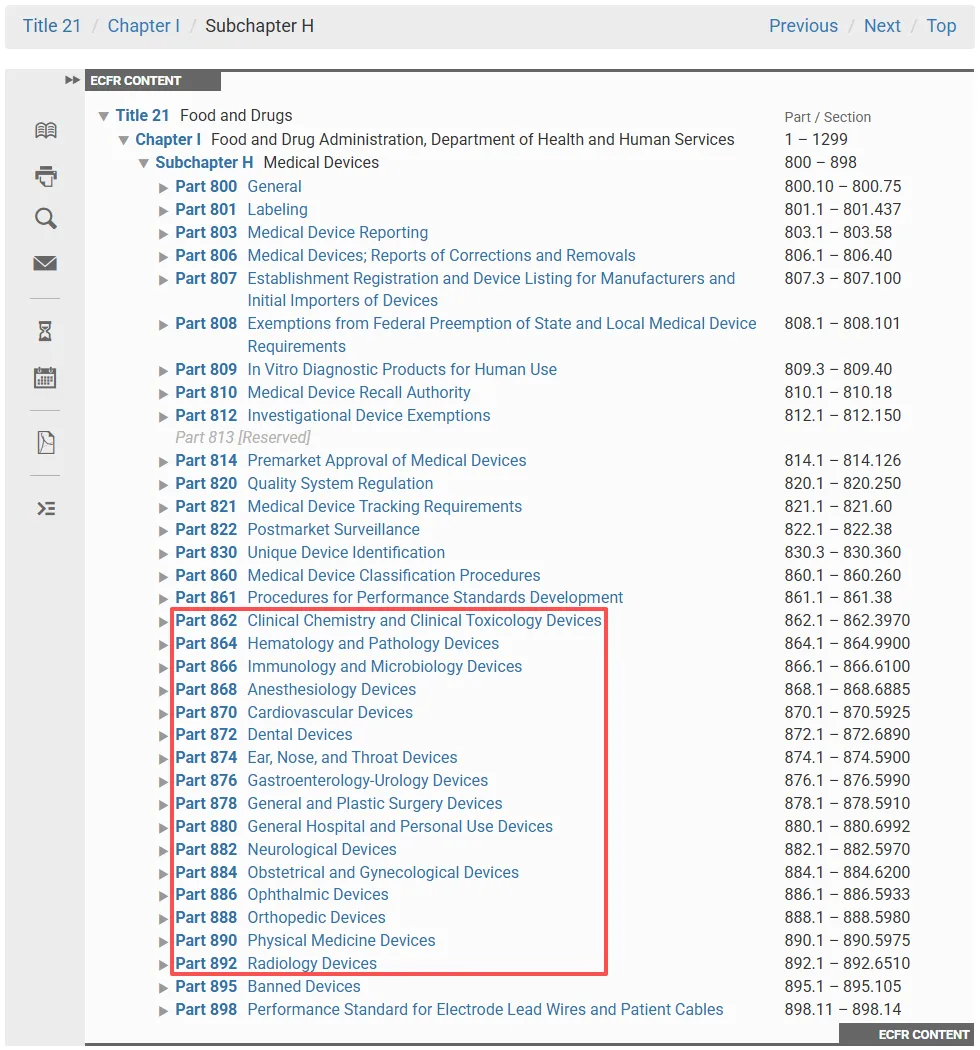Open Part 880 General Hospital Devices
The height and width of the screenshot is (1050, 980).
click(x=364, y=826)
